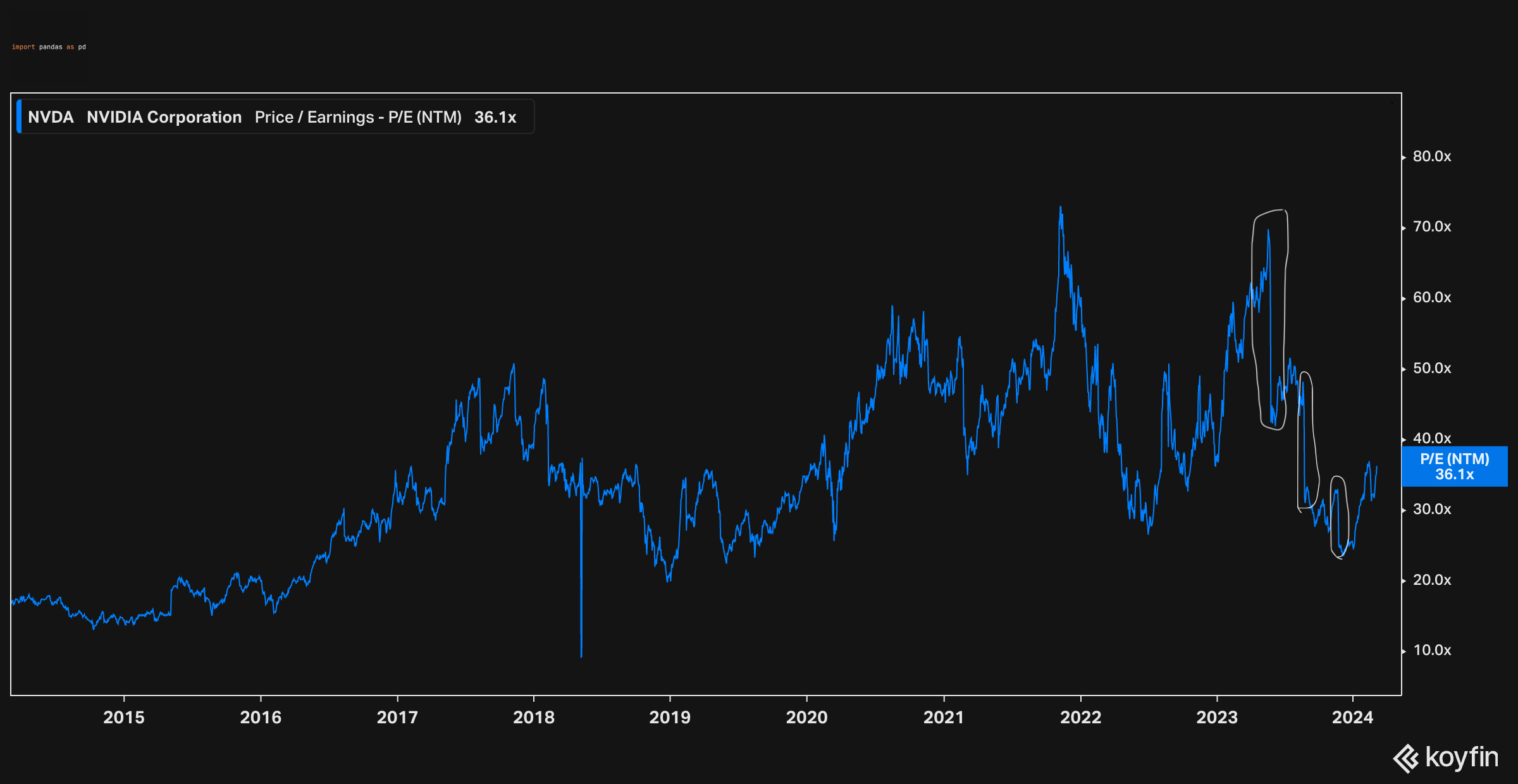Click the 36.1x value in the legend
1518x784 pixels.
[495, 118]
